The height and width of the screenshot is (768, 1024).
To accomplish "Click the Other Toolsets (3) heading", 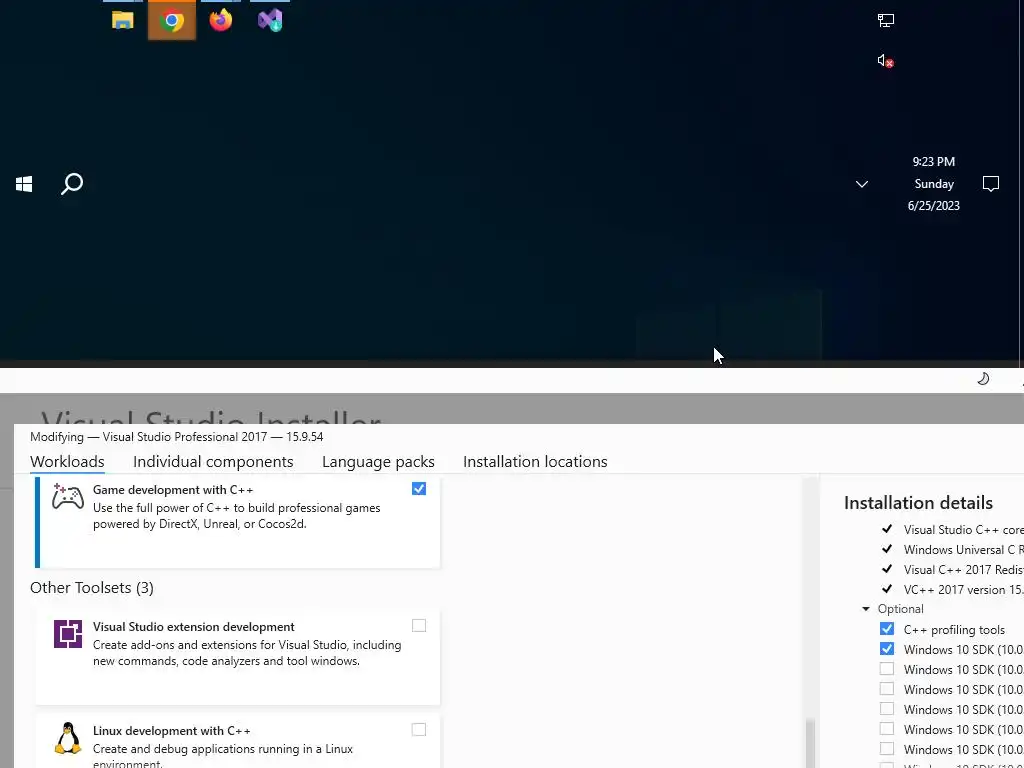I will (x=91, y=588).
